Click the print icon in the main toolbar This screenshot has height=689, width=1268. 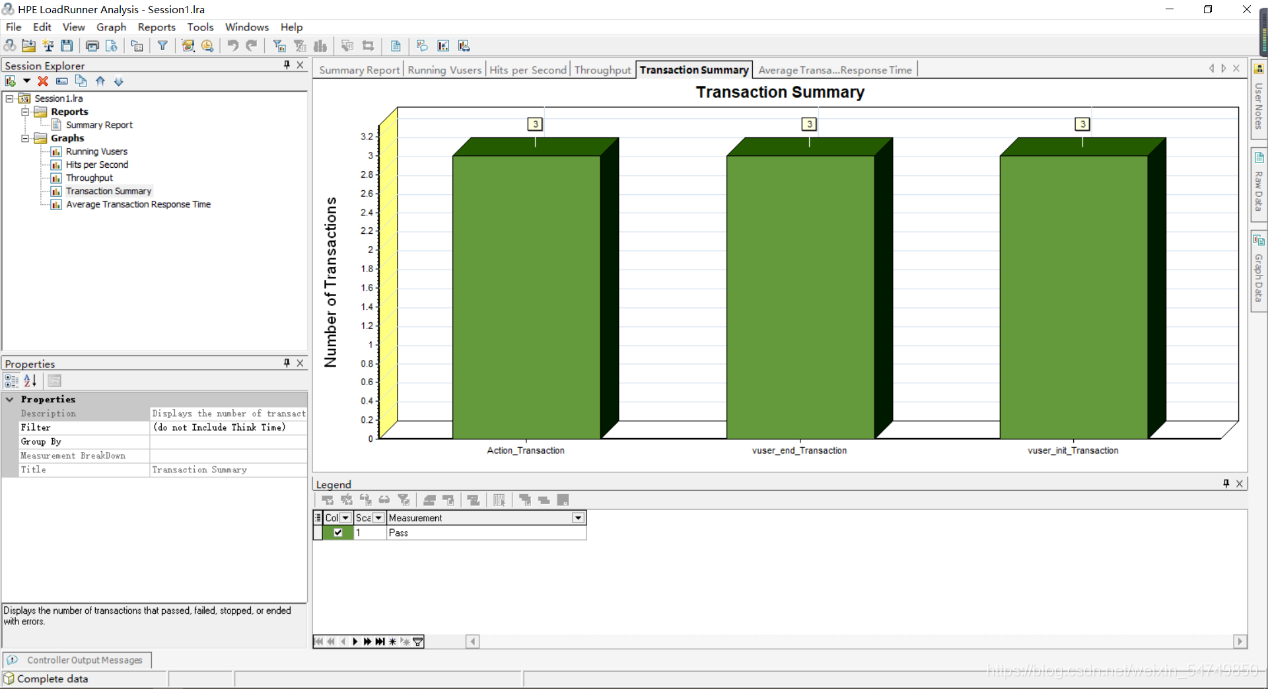point(92,46)
